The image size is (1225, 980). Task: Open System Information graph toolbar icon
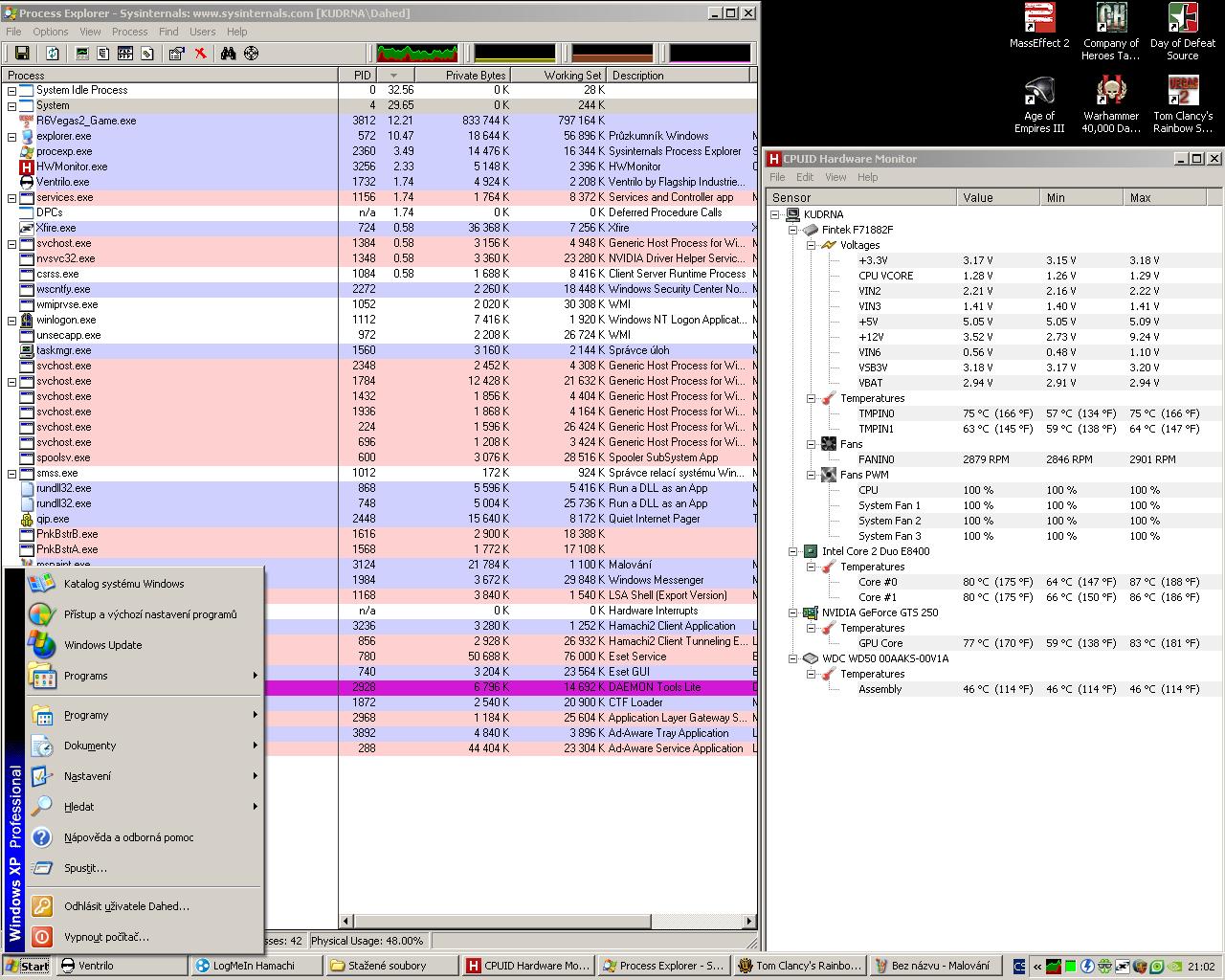pos(82,54)
